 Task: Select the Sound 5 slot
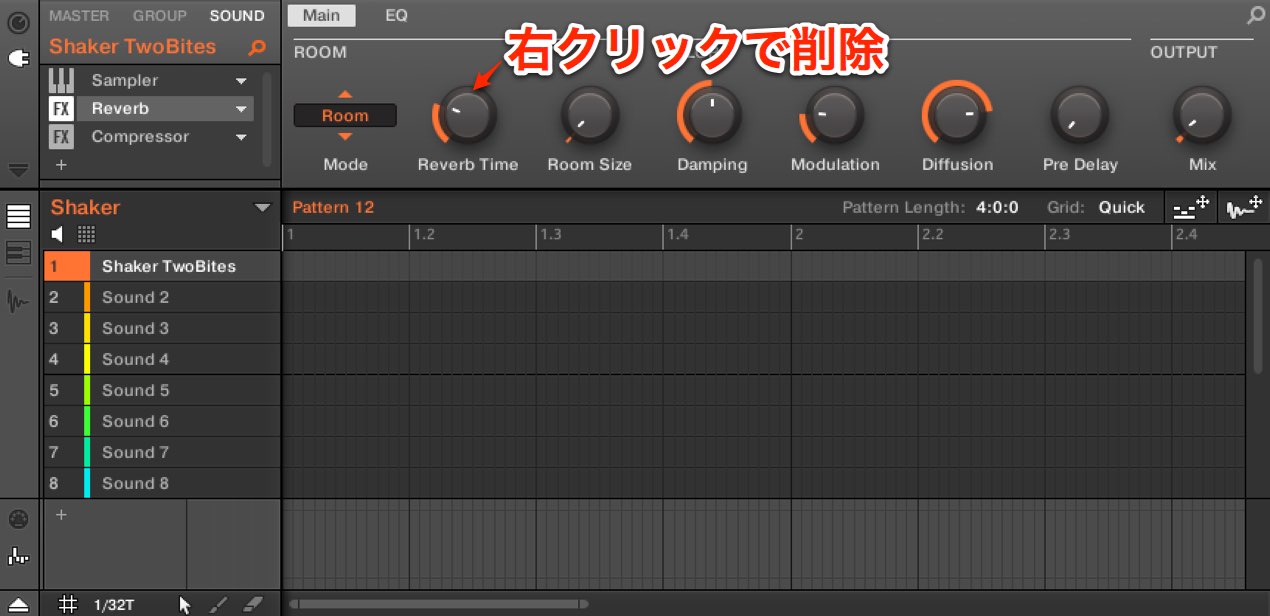[x=162, y=390]
